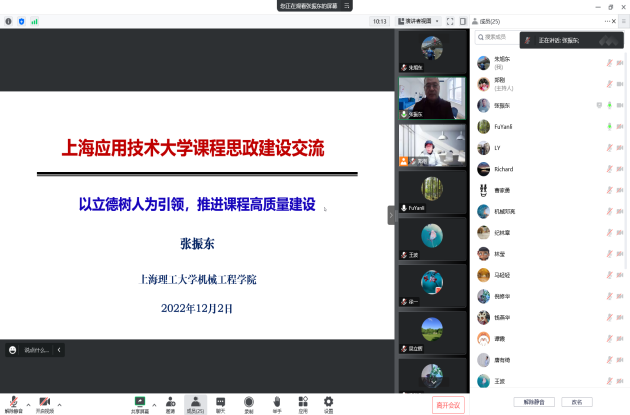630x415 pixels.
Task: Click the avatar of member Richard
Action: (483, 169)
